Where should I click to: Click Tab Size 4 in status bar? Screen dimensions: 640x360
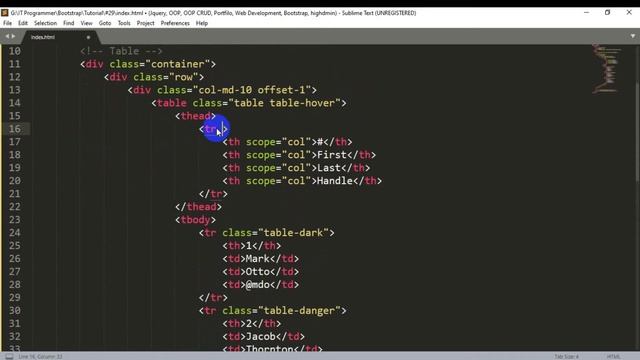click(x=566, y=356)
